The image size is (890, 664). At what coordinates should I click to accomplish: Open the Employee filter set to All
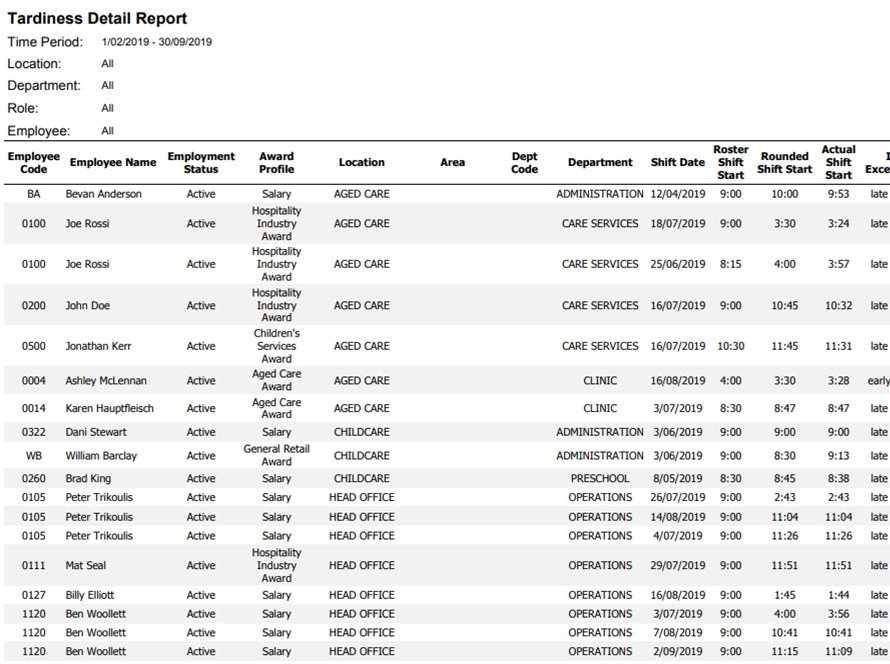(x=107, y=130)
